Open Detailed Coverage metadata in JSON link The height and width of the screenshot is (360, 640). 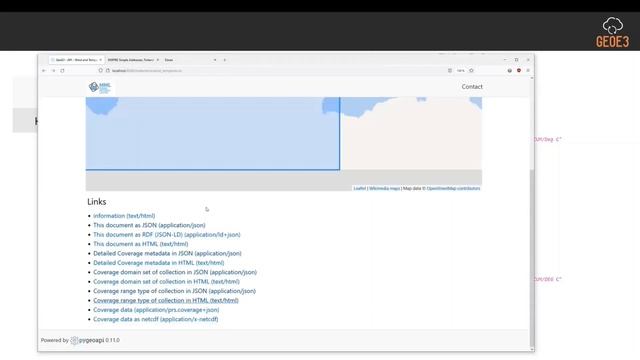coord(167,253)
